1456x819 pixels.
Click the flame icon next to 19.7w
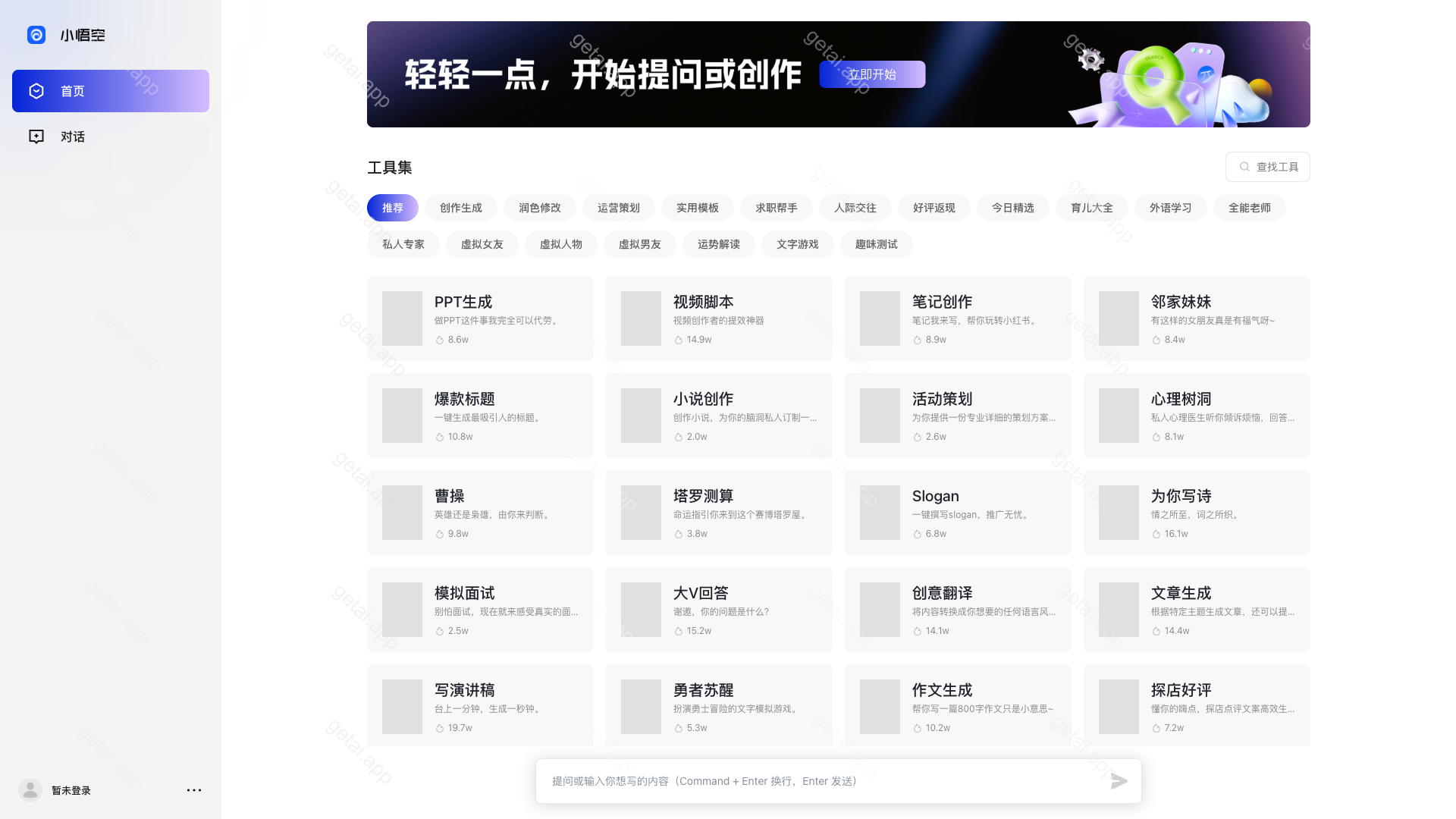click(x=440, y=728)
